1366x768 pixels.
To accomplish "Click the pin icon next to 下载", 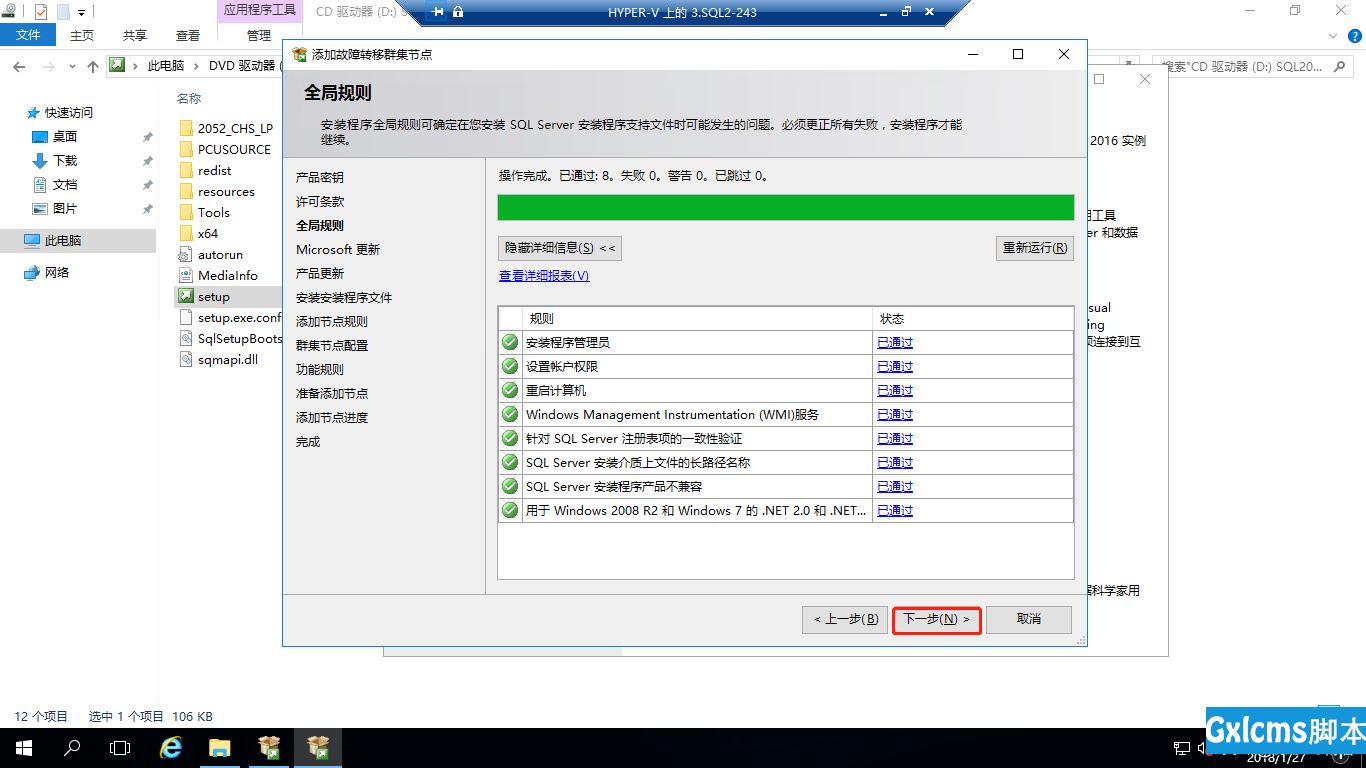I will point(147,161).
